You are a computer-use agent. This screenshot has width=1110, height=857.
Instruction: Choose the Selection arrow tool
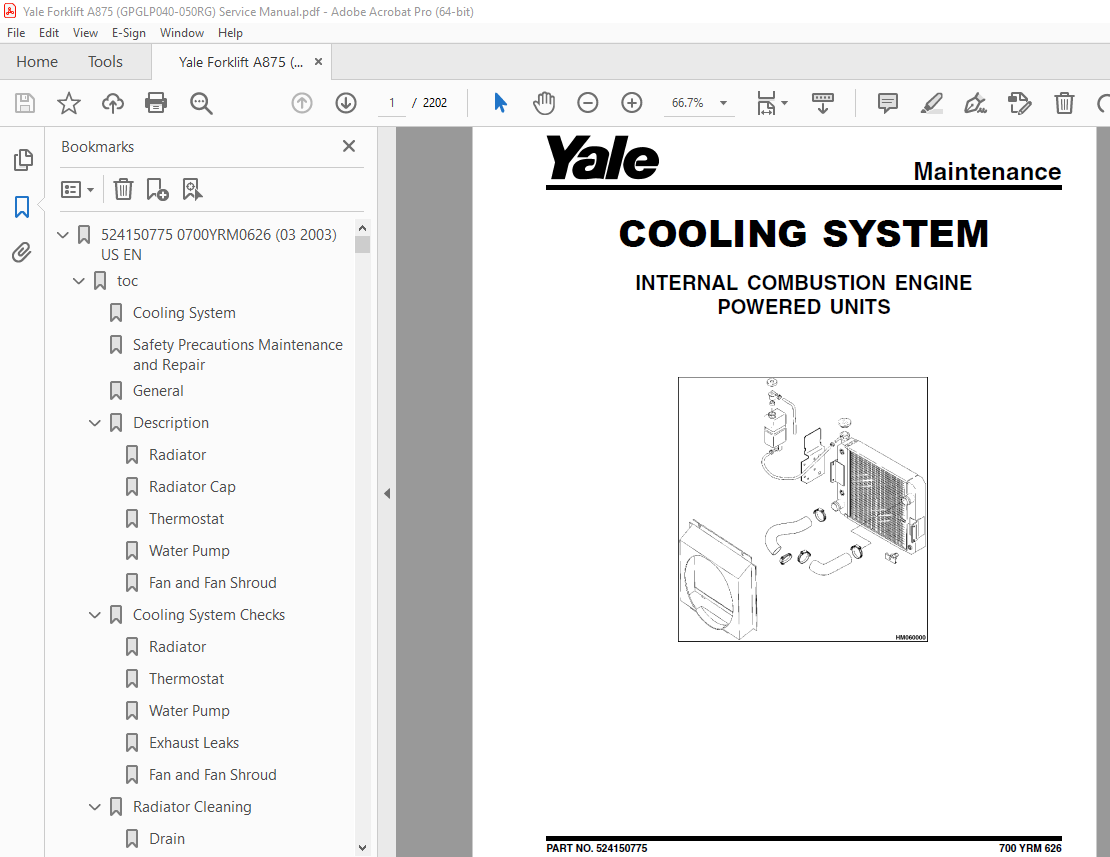500,103
